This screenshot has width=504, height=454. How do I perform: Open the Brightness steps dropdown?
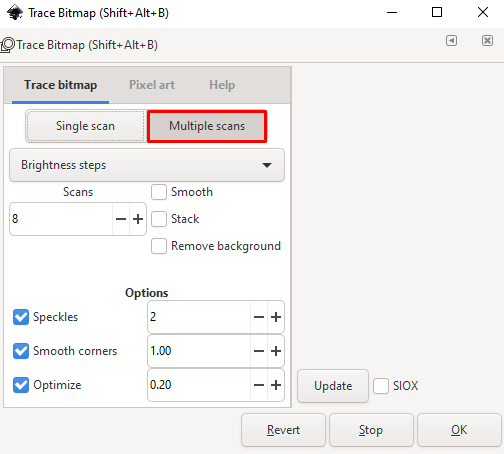coord(147,165)
